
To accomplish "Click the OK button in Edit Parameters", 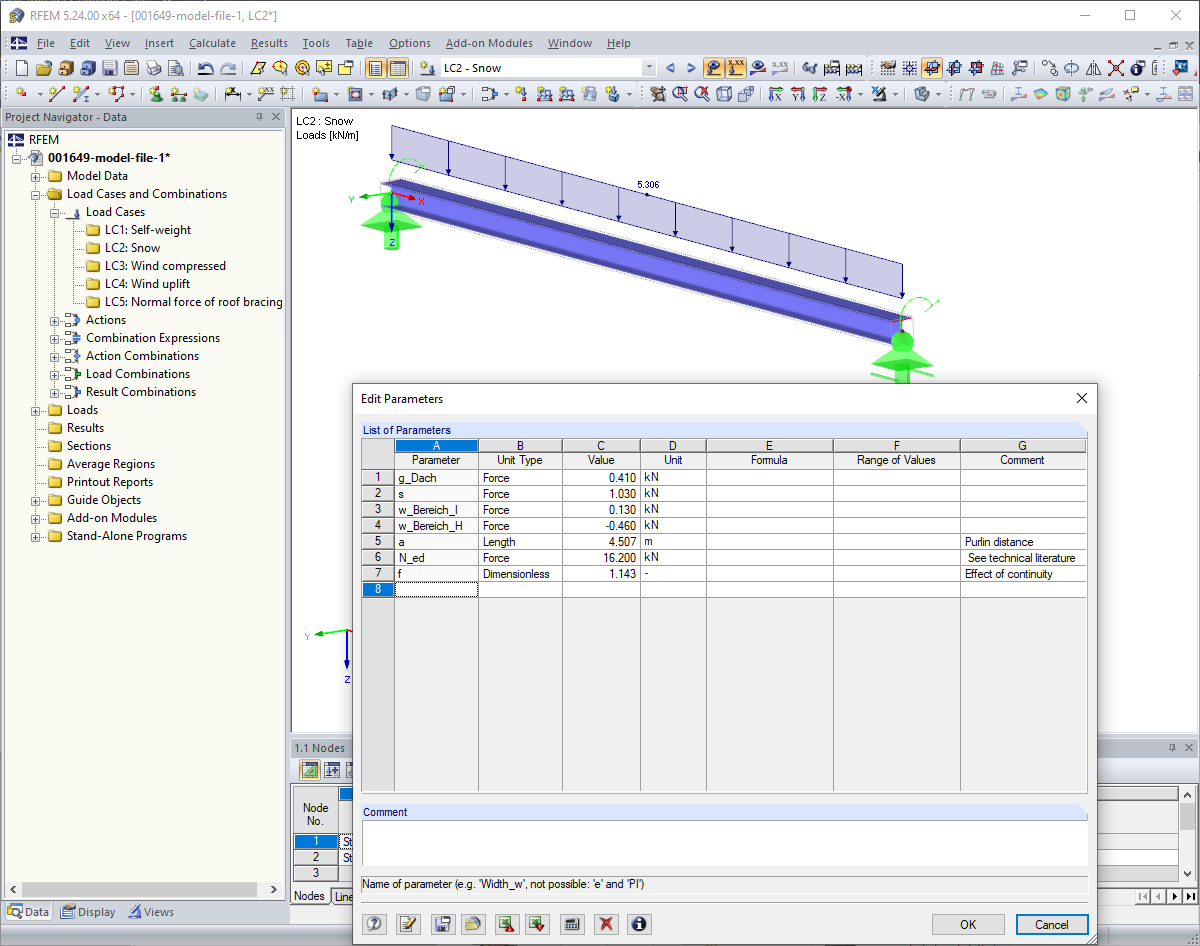I will pos(967,924).
